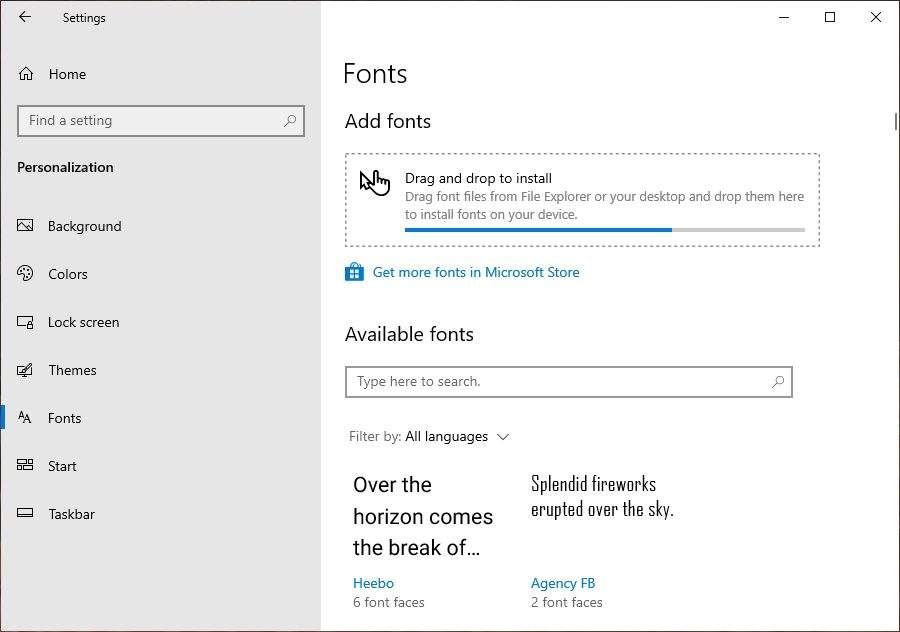Click the Lock screen icon in sidebar
The image size is (900, 632).
pyautogui.click(x=24, y=322)
